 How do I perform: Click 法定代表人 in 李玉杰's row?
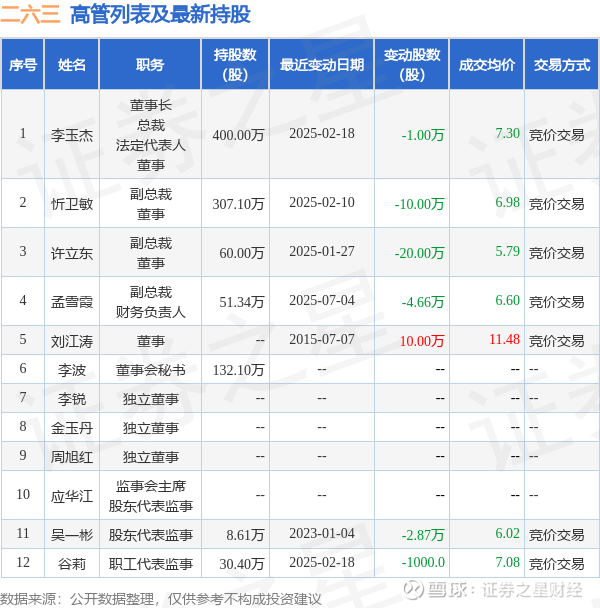pyautogui.click(x=150, y=145)
